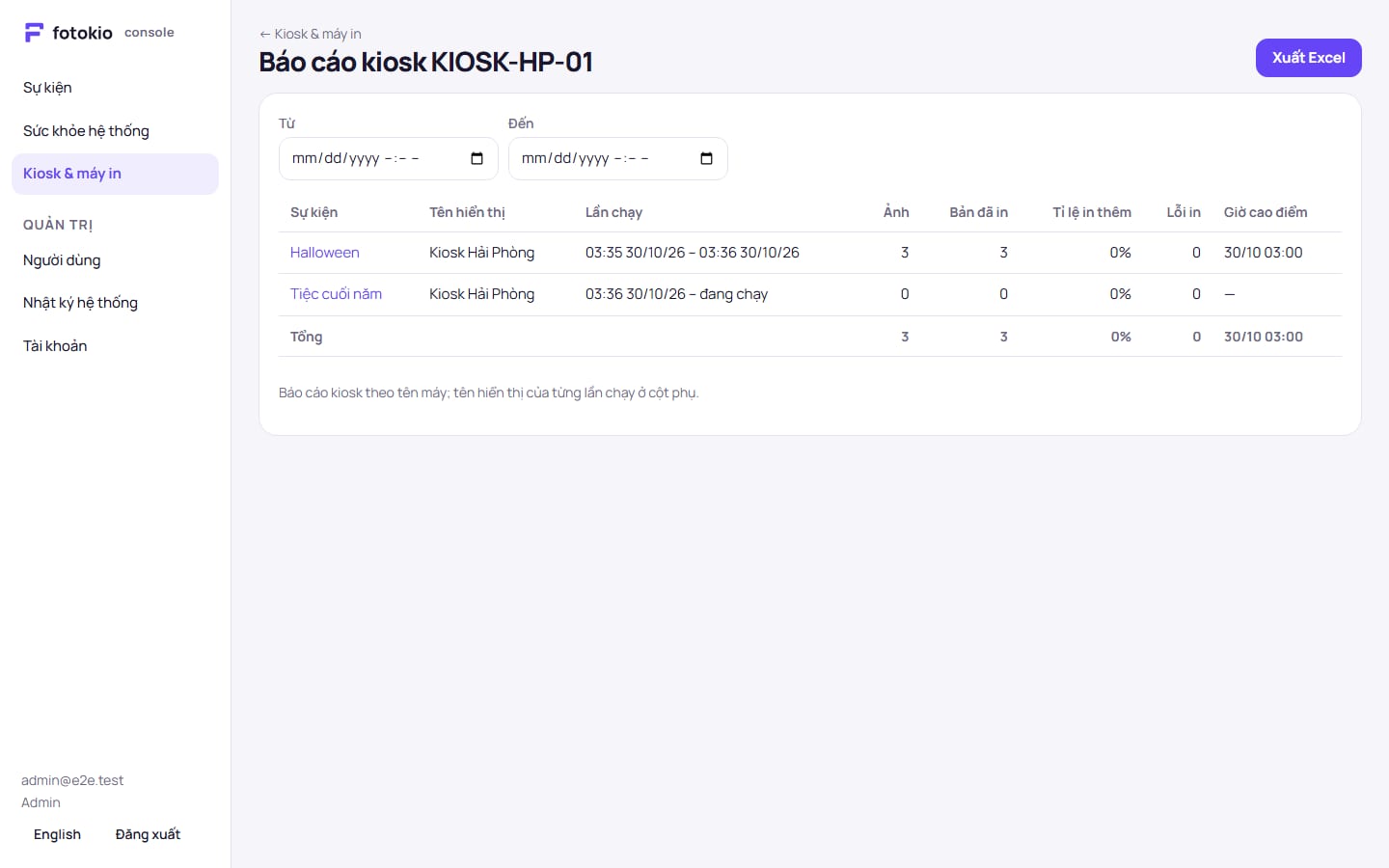1389x868 pixels.
Task: Click the Lần chạy column header
Action: (613, 212)
